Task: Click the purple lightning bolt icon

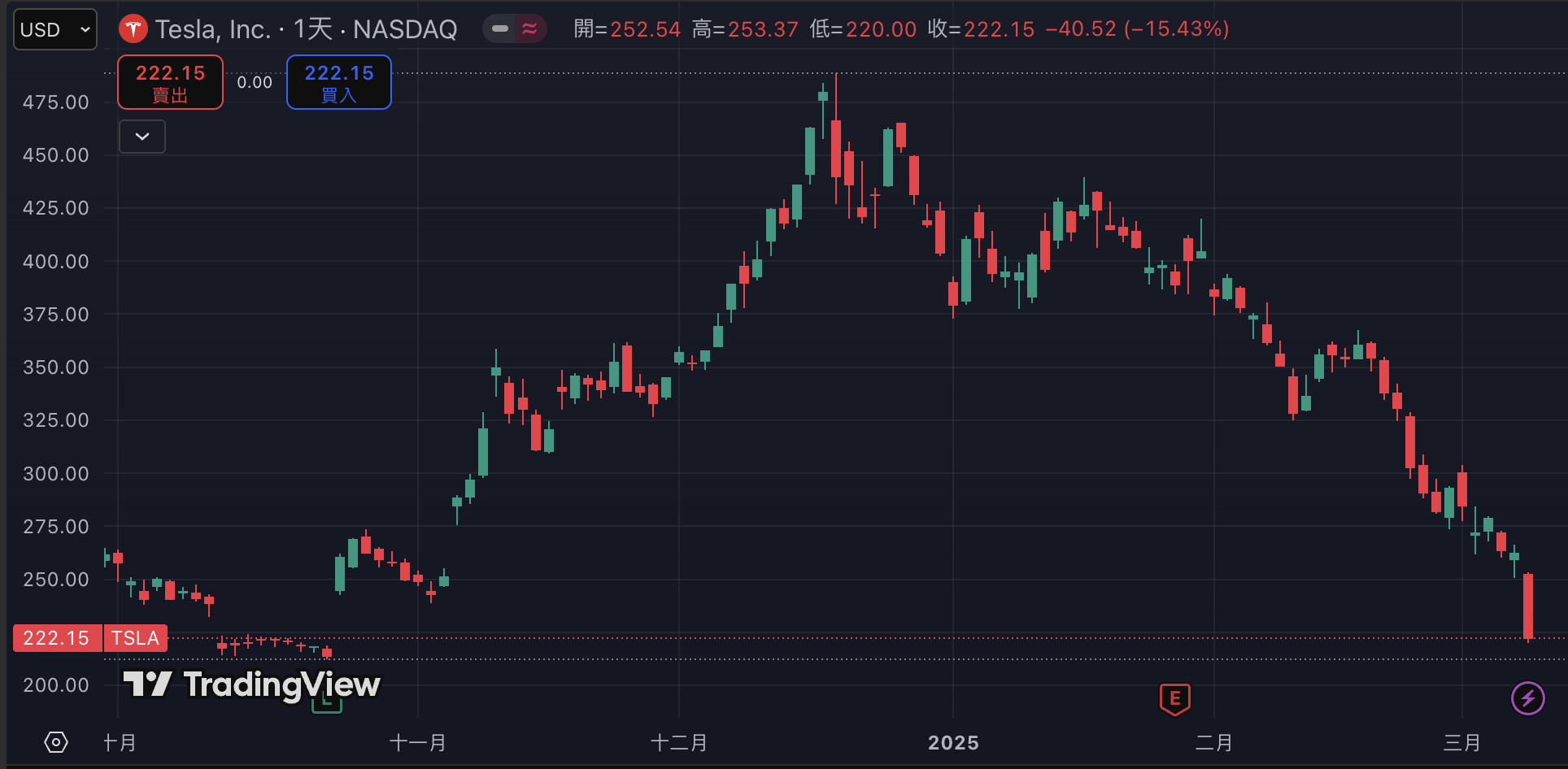Action: click(x=1527, y=698)
